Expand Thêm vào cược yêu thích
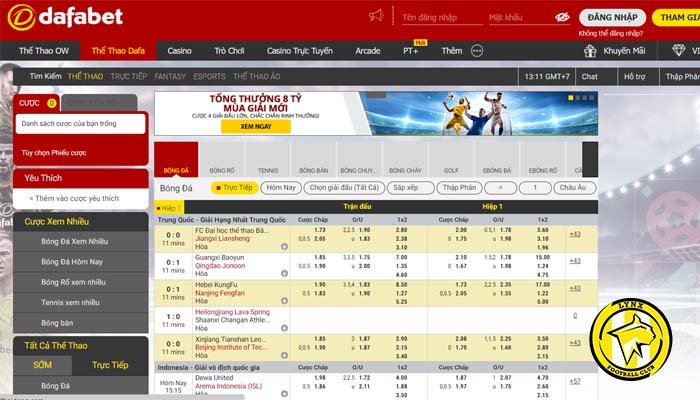700x400 pixels. [x=74, y=199]
